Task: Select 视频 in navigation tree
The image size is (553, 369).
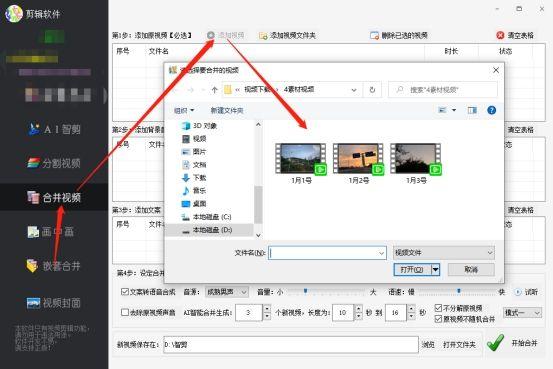Action: [x=194, y=139]
